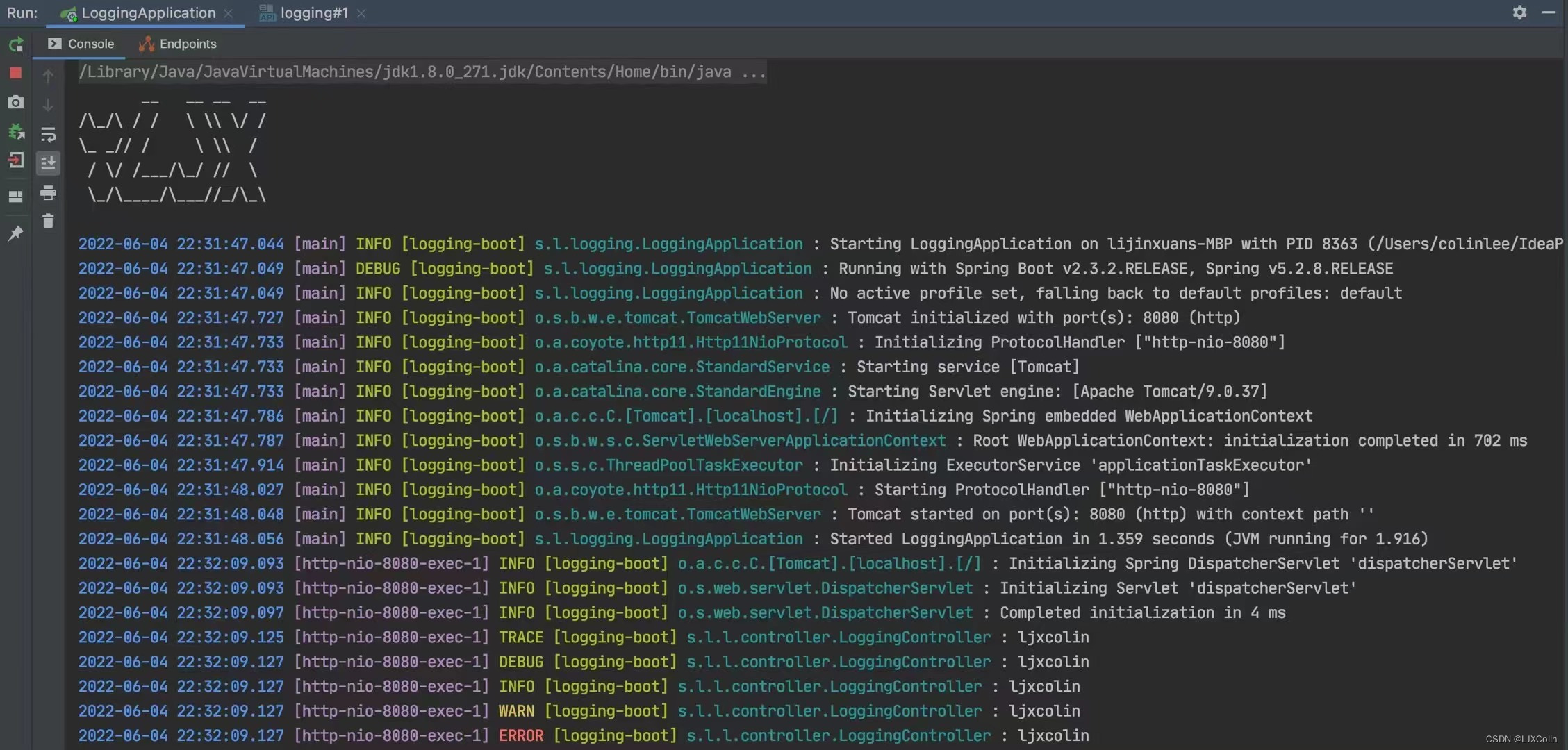Pin the Run tab with the pin icon

pos(16,233)
